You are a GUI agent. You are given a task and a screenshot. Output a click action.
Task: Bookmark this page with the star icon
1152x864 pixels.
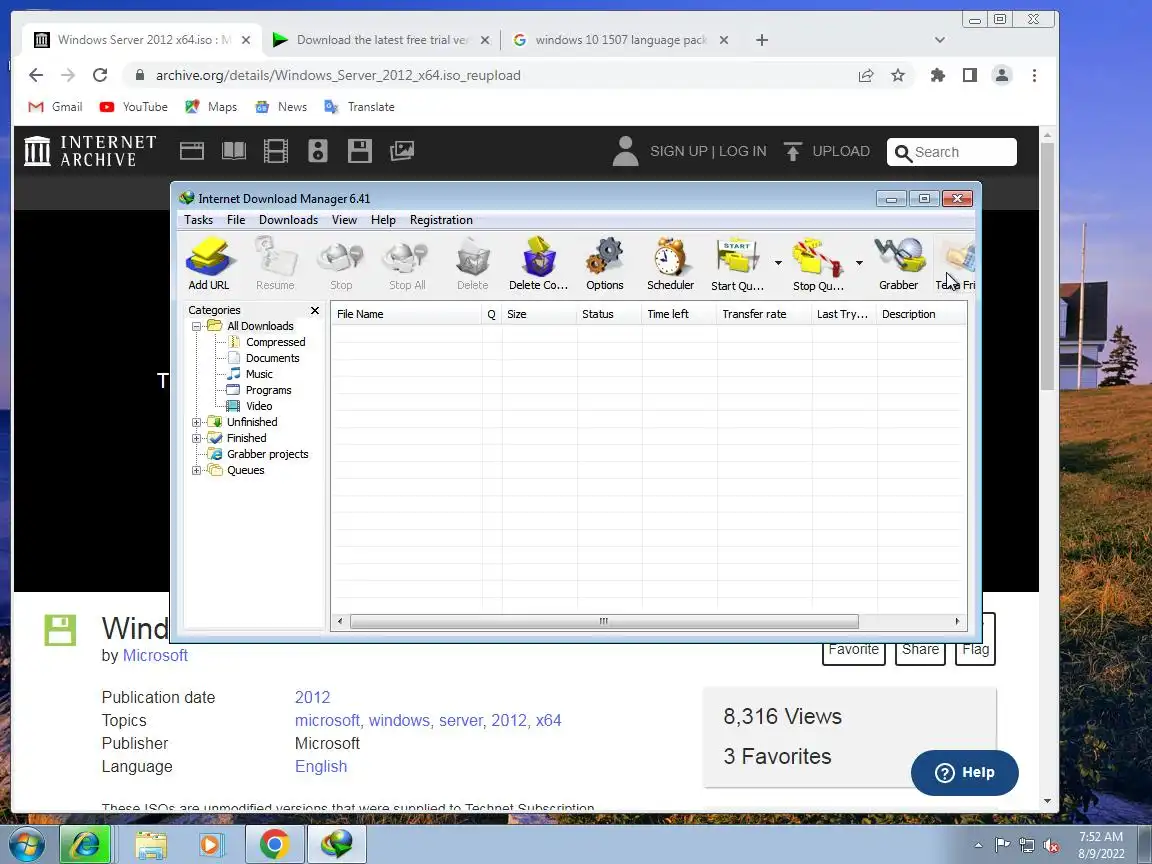tap(898, 75)
